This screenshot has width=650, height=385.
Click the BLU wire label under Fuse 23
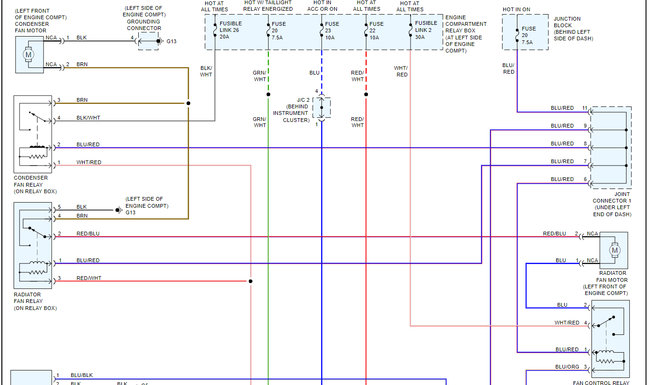pyautogui.click(x=314, y=73)
